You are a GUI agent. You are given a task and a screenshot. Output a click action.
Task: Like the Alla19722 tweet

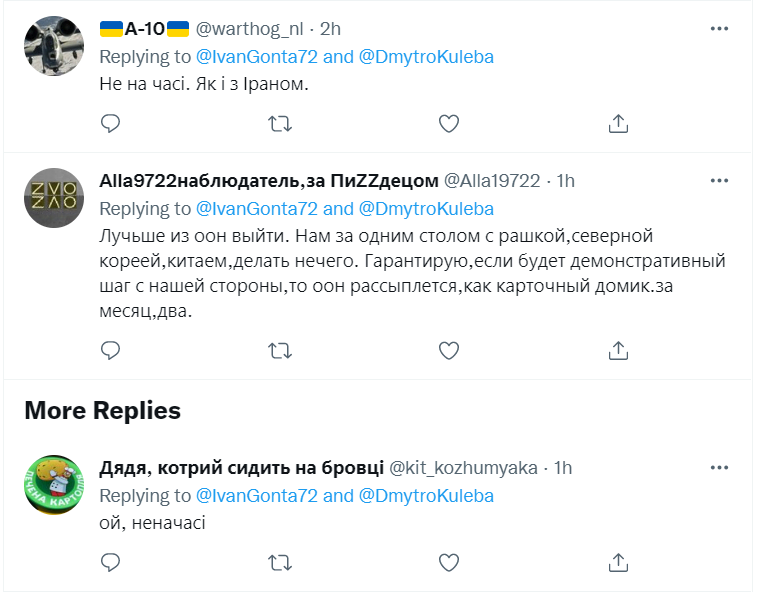pyautogui.click(x=450, y=350)
